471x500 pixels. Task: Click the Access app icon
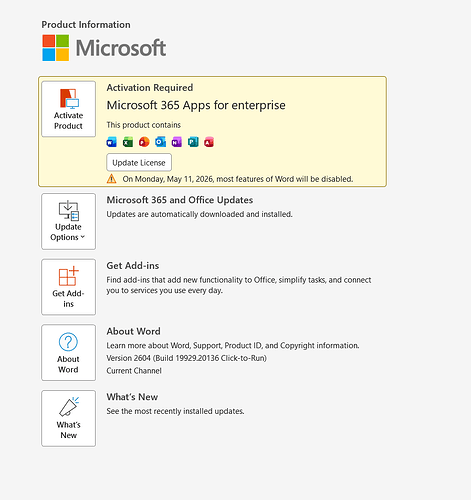point(209,142)
